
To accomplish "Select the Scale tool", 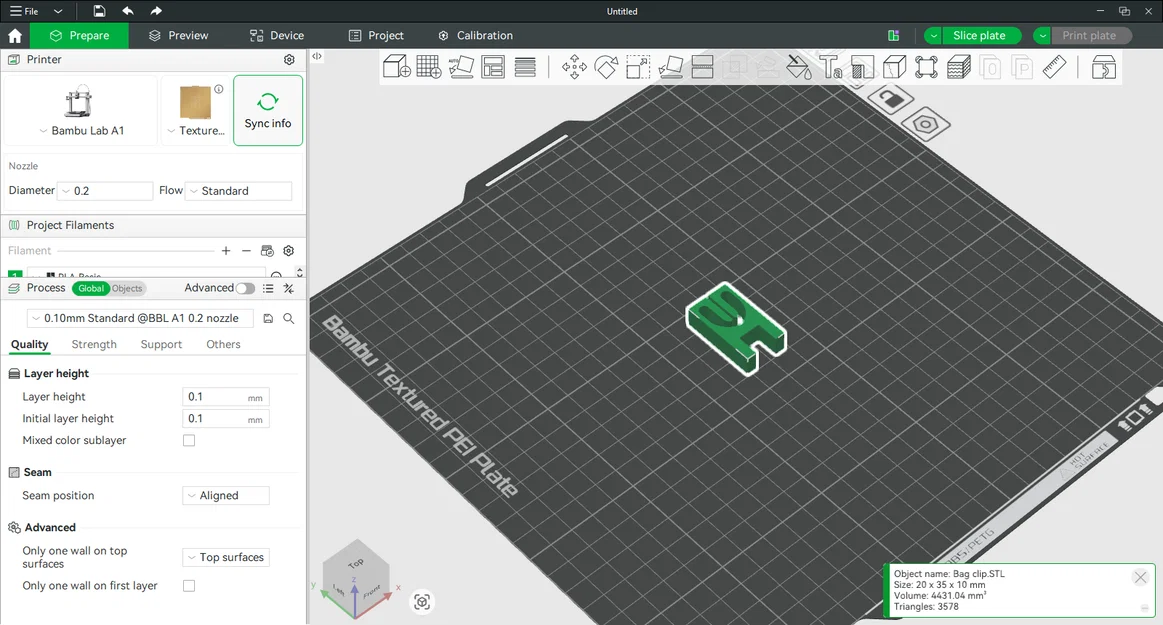I will pyautogui.click(x=638, y=67).
